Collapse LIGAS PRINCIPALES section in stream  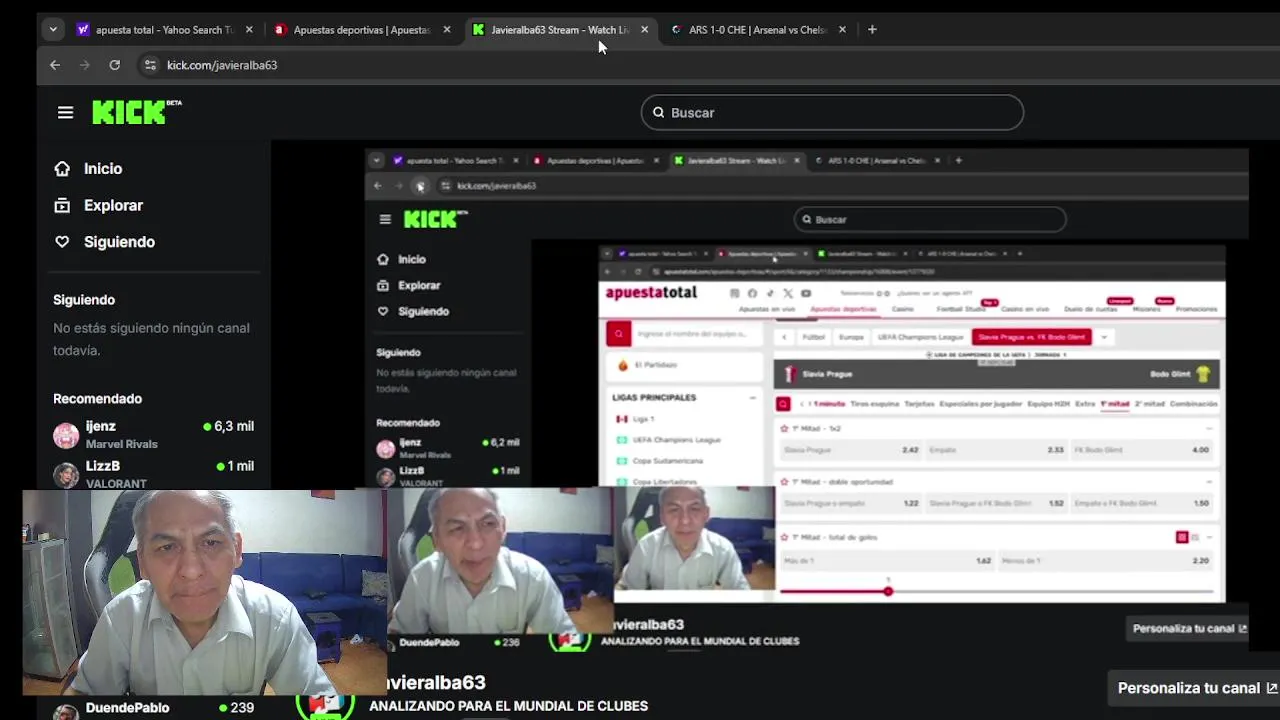[753, 398]
